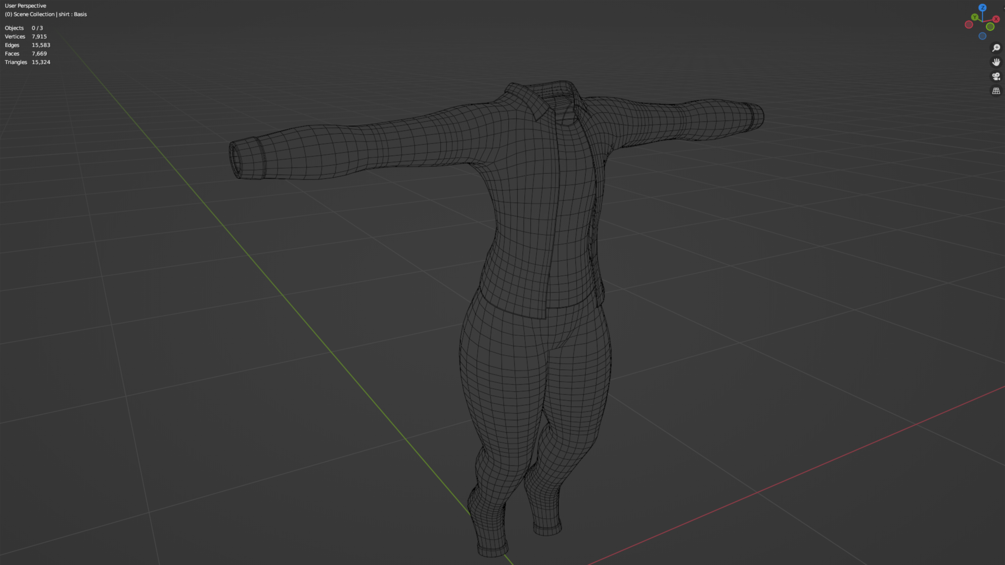Toggle the camera view icon
Viewport: 1005px width, 565px height.
[996, 76]
